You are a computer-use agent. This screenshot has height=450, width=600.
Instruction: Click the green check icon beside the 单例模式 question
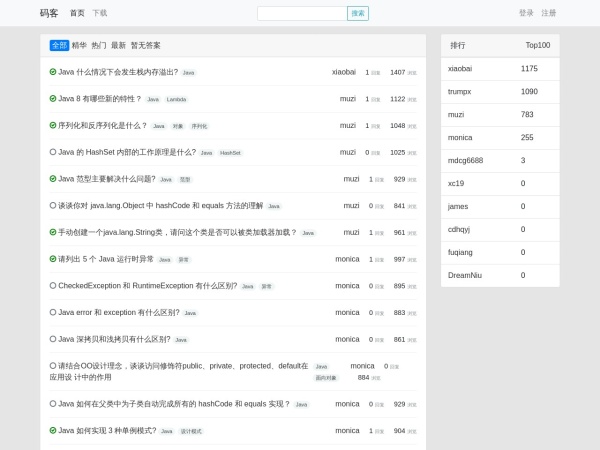53,430
